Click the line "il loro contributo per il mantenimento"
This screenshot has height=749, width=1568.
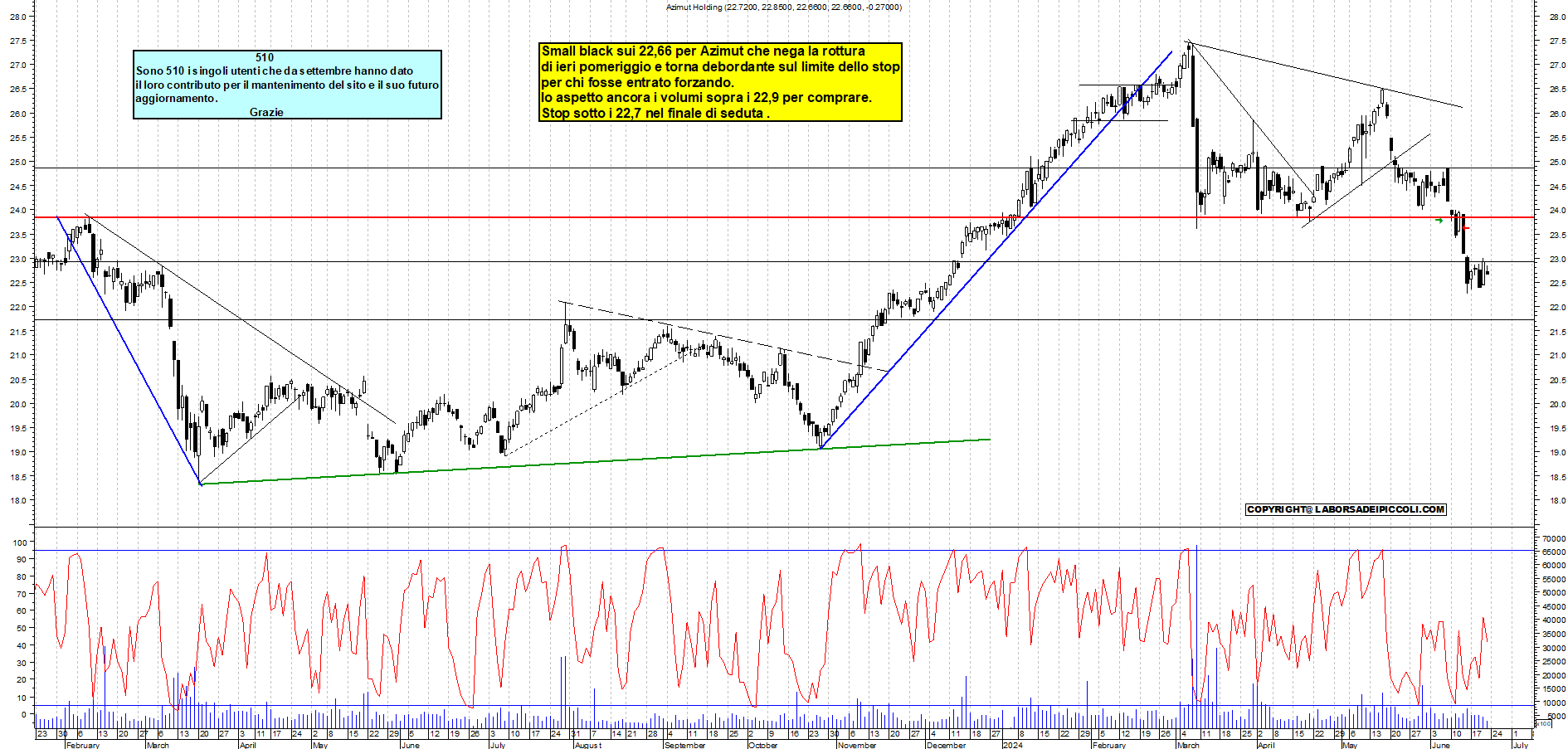[287, 85]
